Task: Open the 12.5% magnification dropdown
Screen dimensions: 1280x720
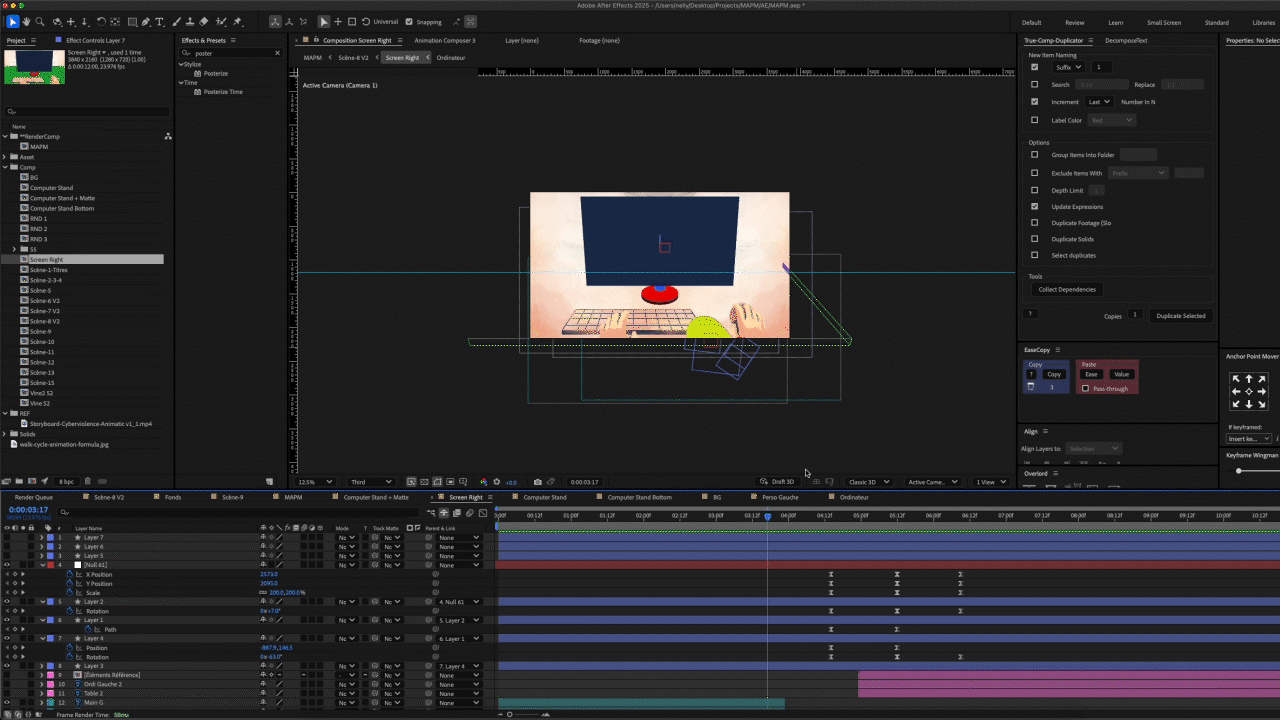Action: coord(316,482)
